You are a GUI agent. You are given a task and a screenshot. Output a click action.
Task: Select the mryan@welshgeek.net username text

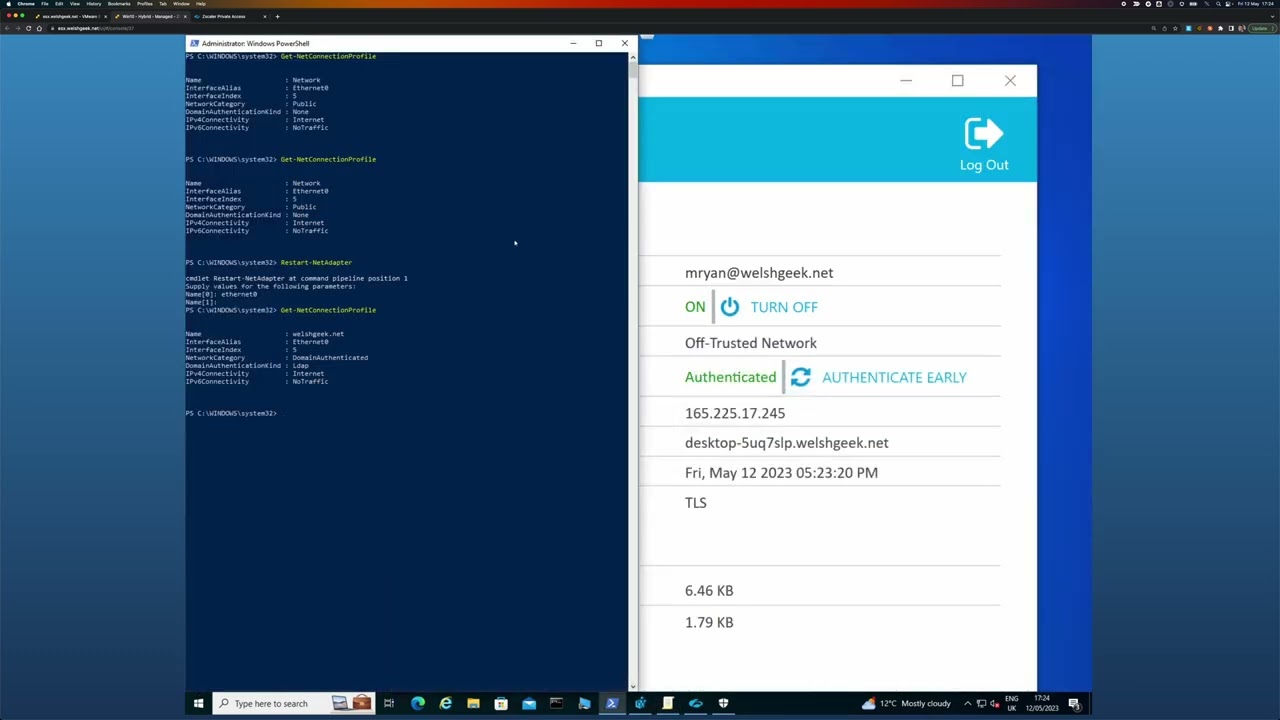(x=759, y=273)
